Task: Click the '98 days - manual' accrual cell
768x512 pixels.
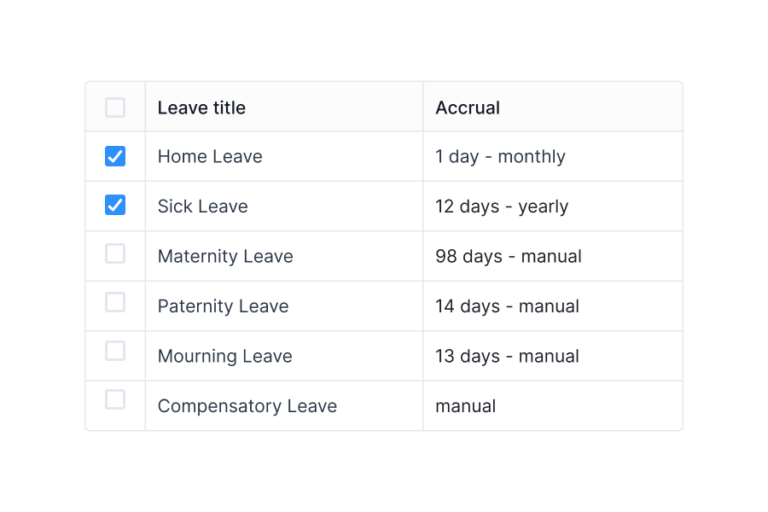Action: pos(508,257)
